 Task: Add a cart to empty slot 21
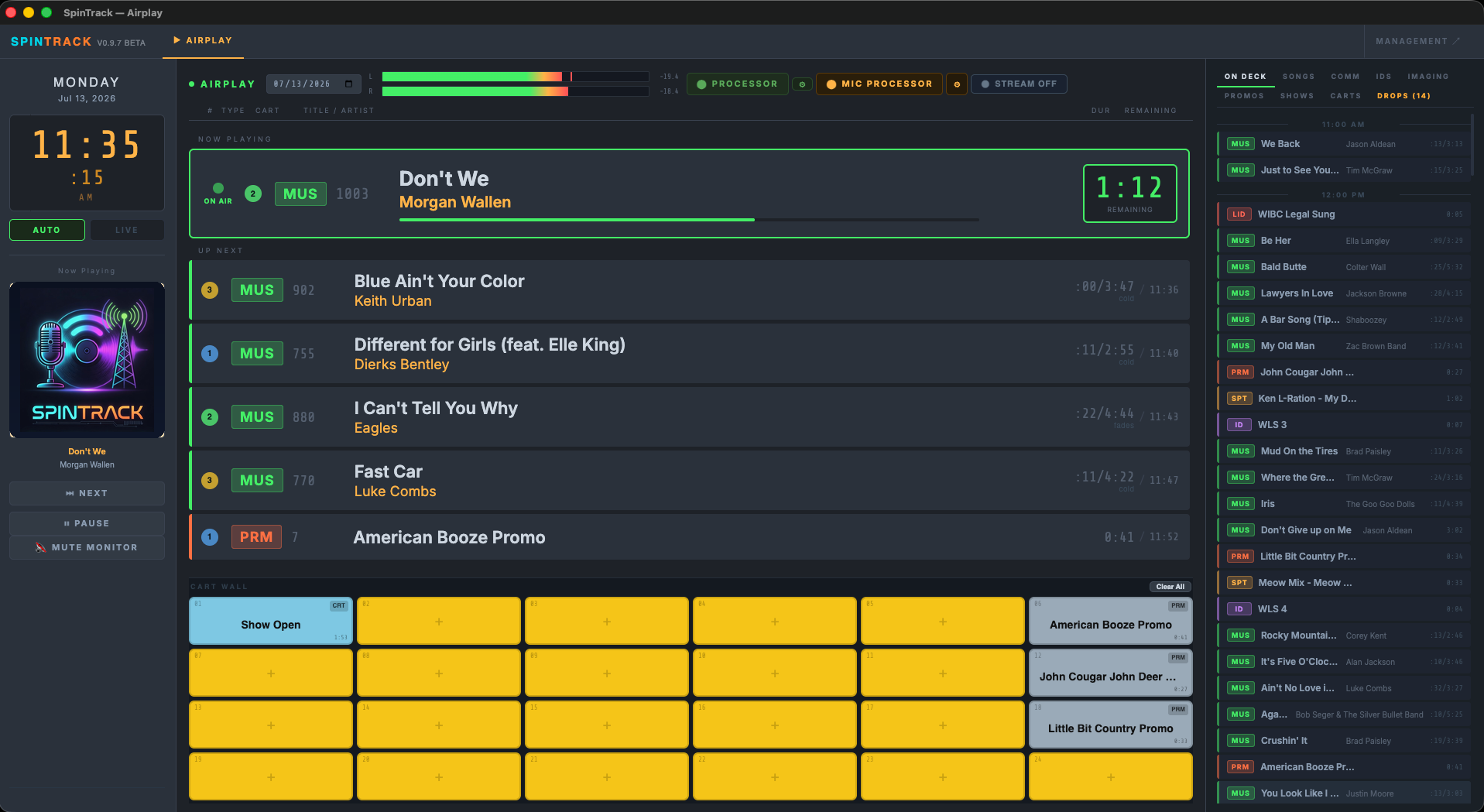tap(607, 776)
